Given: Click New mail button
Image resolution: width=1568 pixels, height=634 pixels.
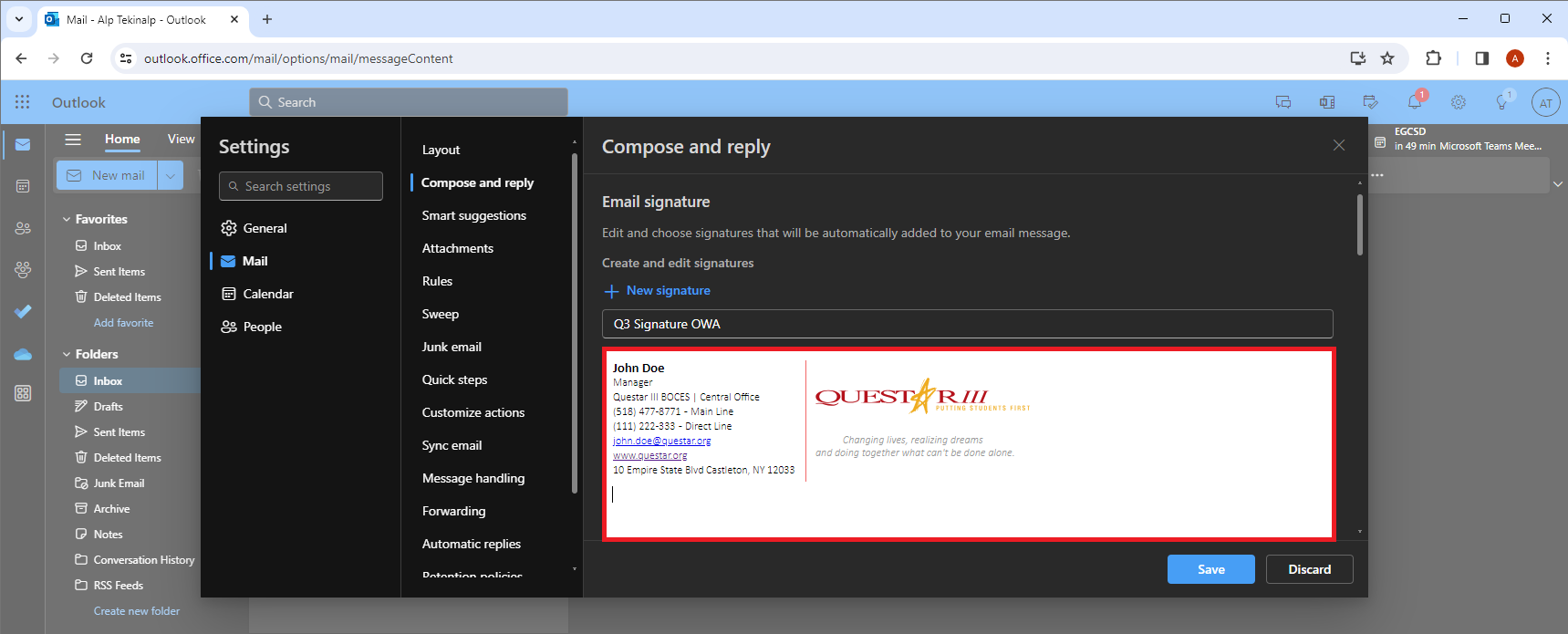Looking at the screenshot, I should pyautogui.click(x=108, y=175).
